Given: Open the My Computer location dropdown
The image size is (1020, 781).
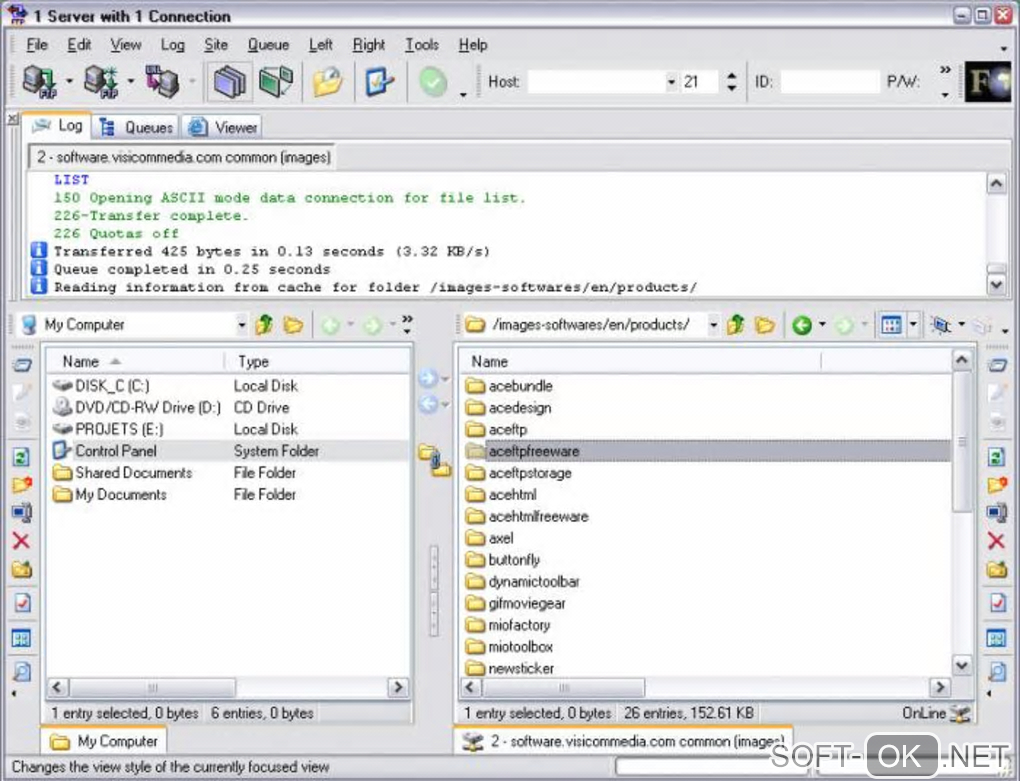Looking at the screenshot, I should pos(241,325).
